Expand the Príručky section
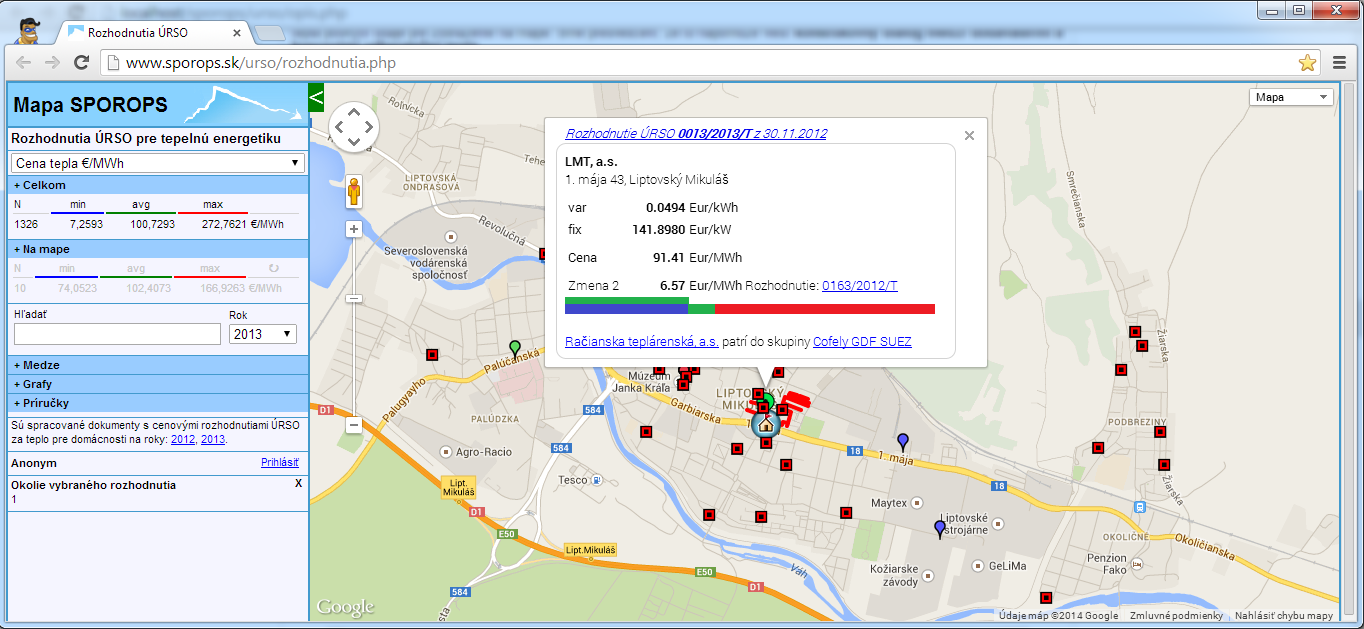Screen dimensions: 1364x629 click(x=158, y=403)
